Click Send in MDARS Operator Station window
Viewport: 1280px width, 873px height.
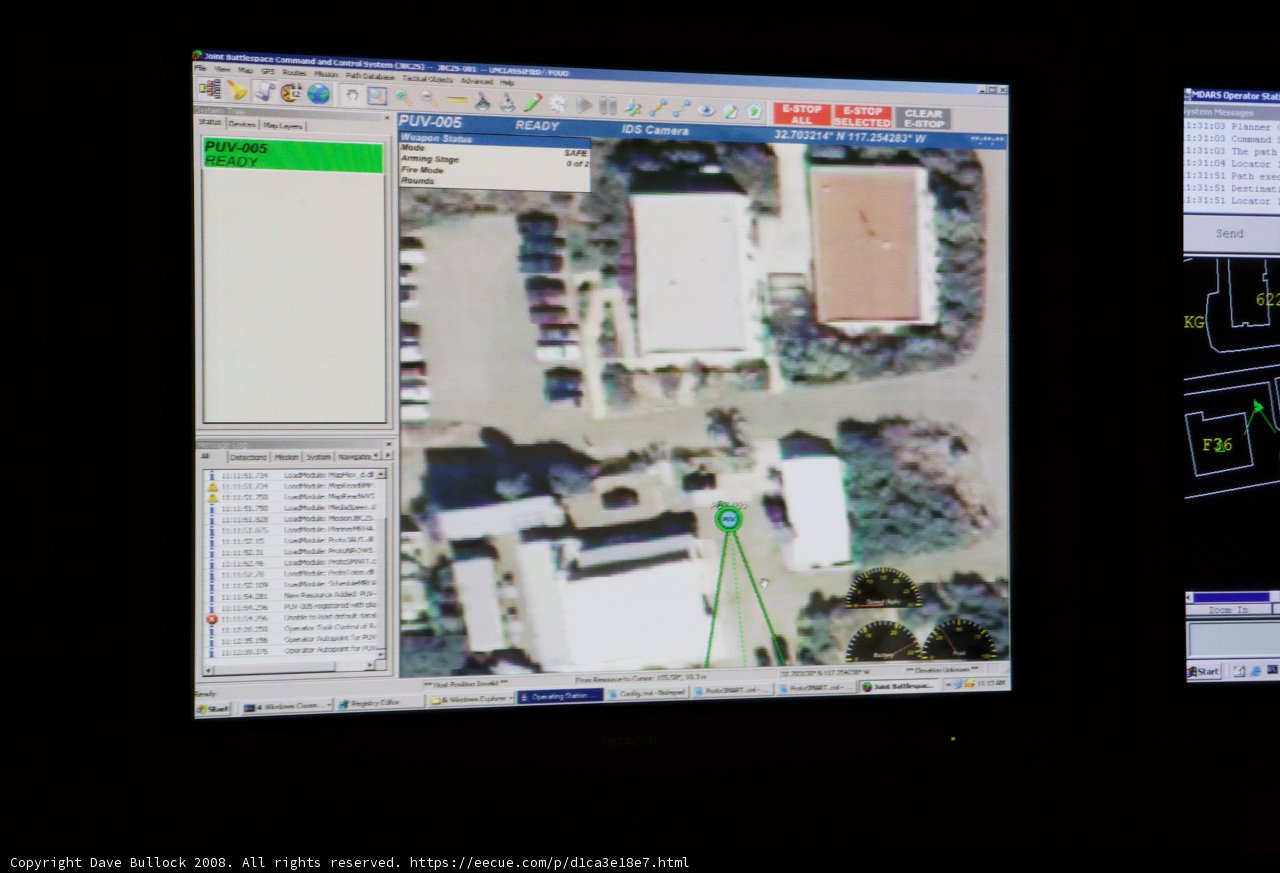1230,234
